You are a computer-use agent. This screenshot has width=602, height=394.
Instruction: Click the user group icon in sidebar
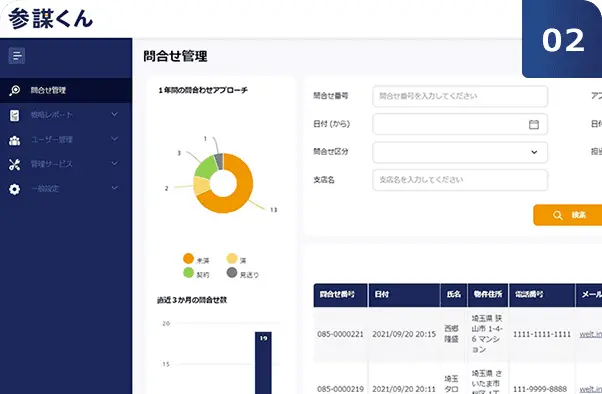(15, 140)
